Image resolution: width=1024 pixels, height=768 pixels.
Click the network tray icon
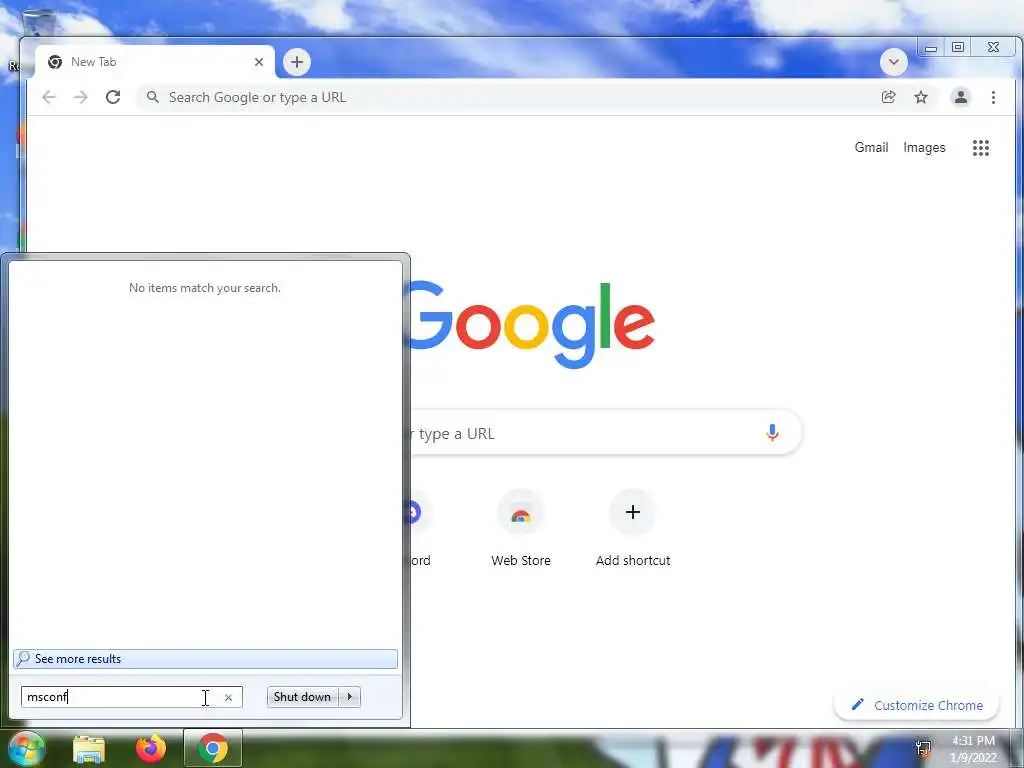(923, 748)
